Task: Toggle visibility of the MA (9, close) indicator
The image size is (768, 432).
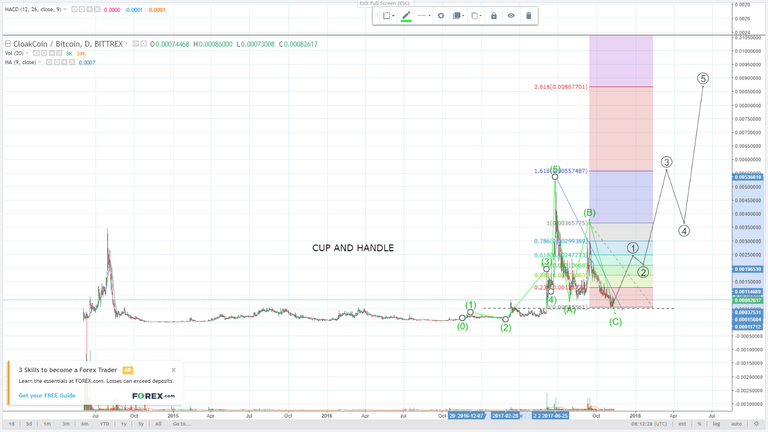Action: tap(49, 62)
